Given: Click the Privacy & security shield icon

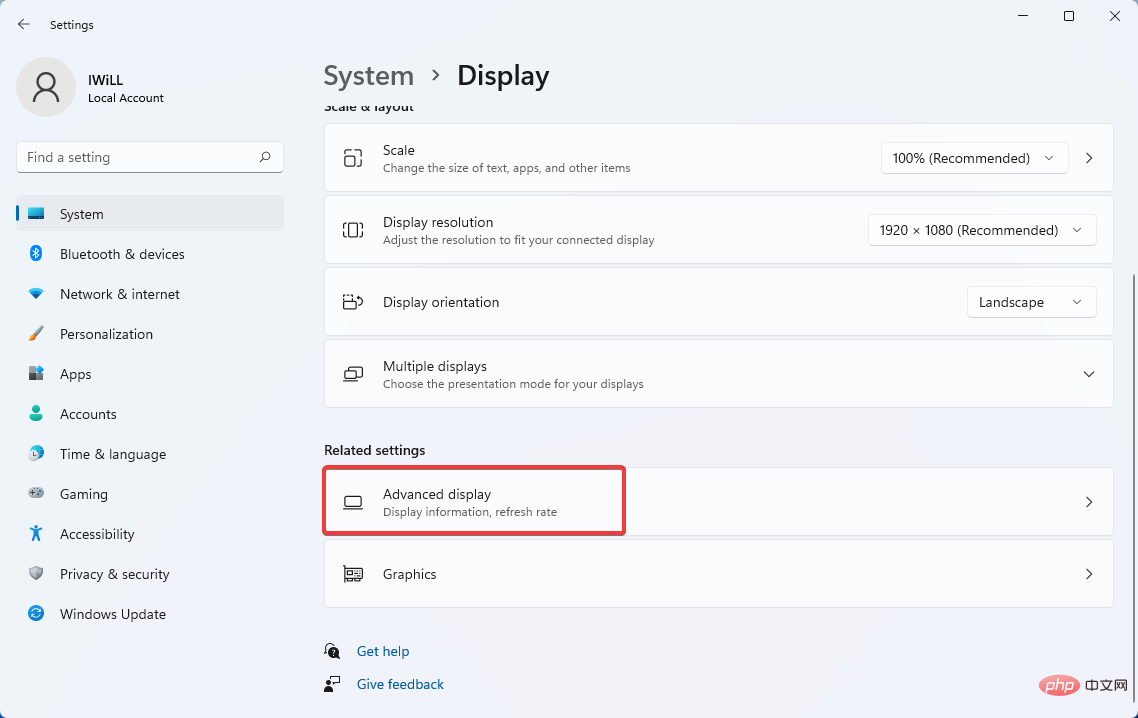Looking at the screenshot, I should tap(36, 573).
